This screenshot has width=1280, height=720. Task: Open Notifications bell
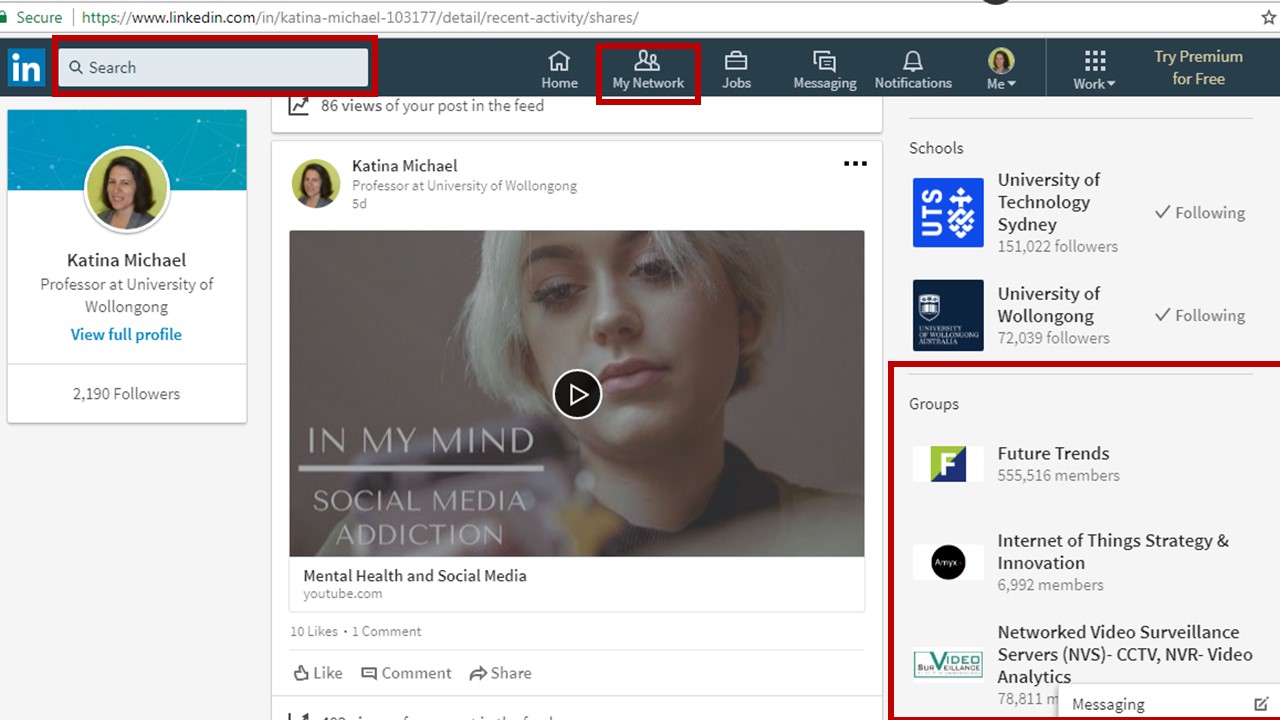coord(913,70)
